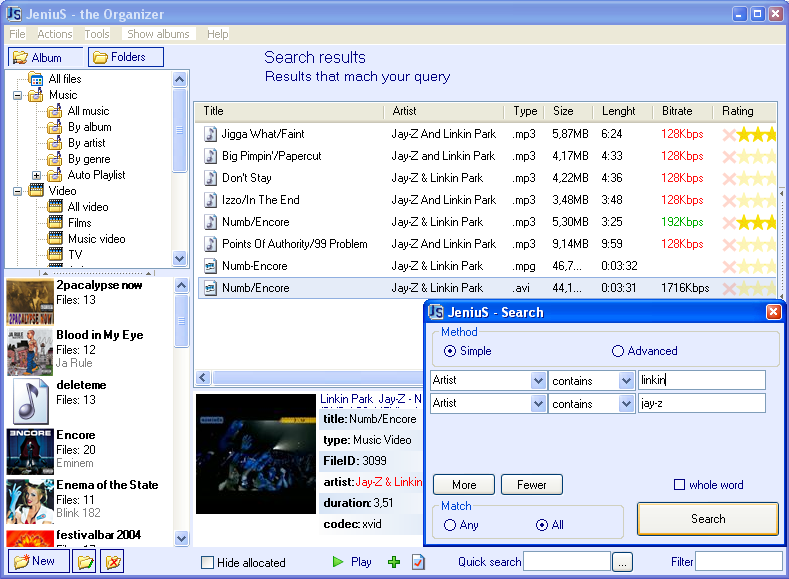Click the green Play arrow icon
789x579 pixels.
pos(338,561)
